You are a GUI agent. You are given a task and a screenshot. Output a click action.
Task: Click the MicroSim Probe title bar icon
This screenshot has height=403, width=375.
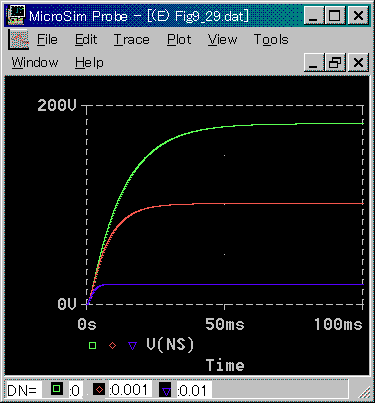(15, 15)
